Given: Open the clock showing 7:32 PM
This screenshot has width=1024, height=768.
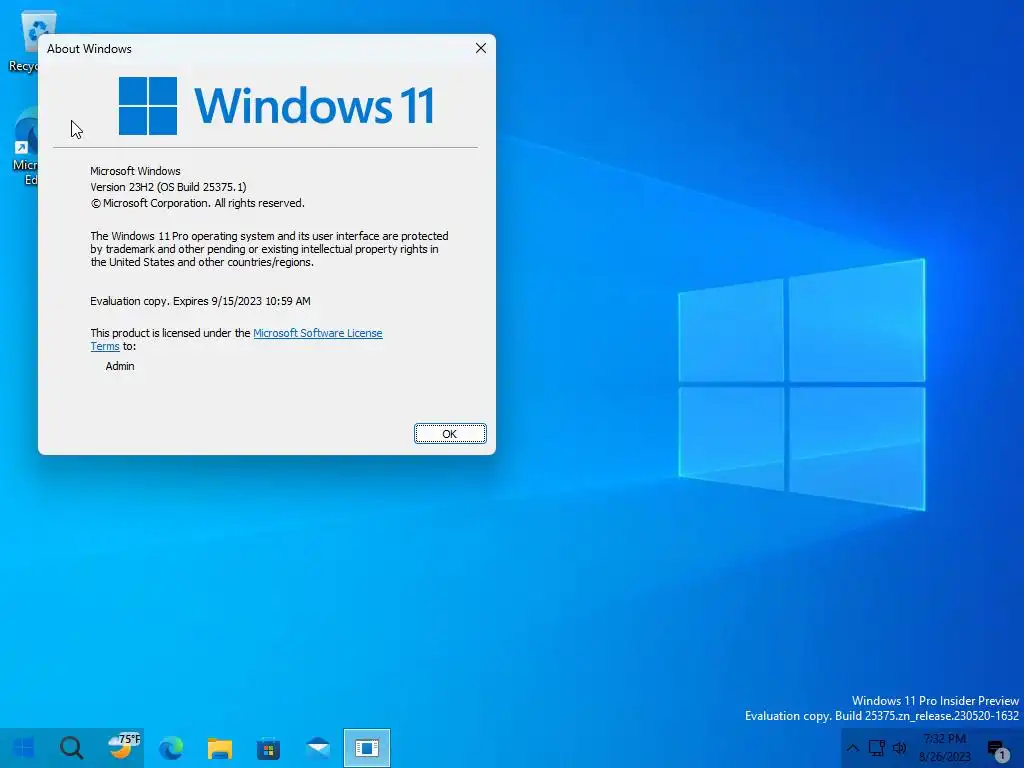Looking at the screenshot, I should [945, 748].
